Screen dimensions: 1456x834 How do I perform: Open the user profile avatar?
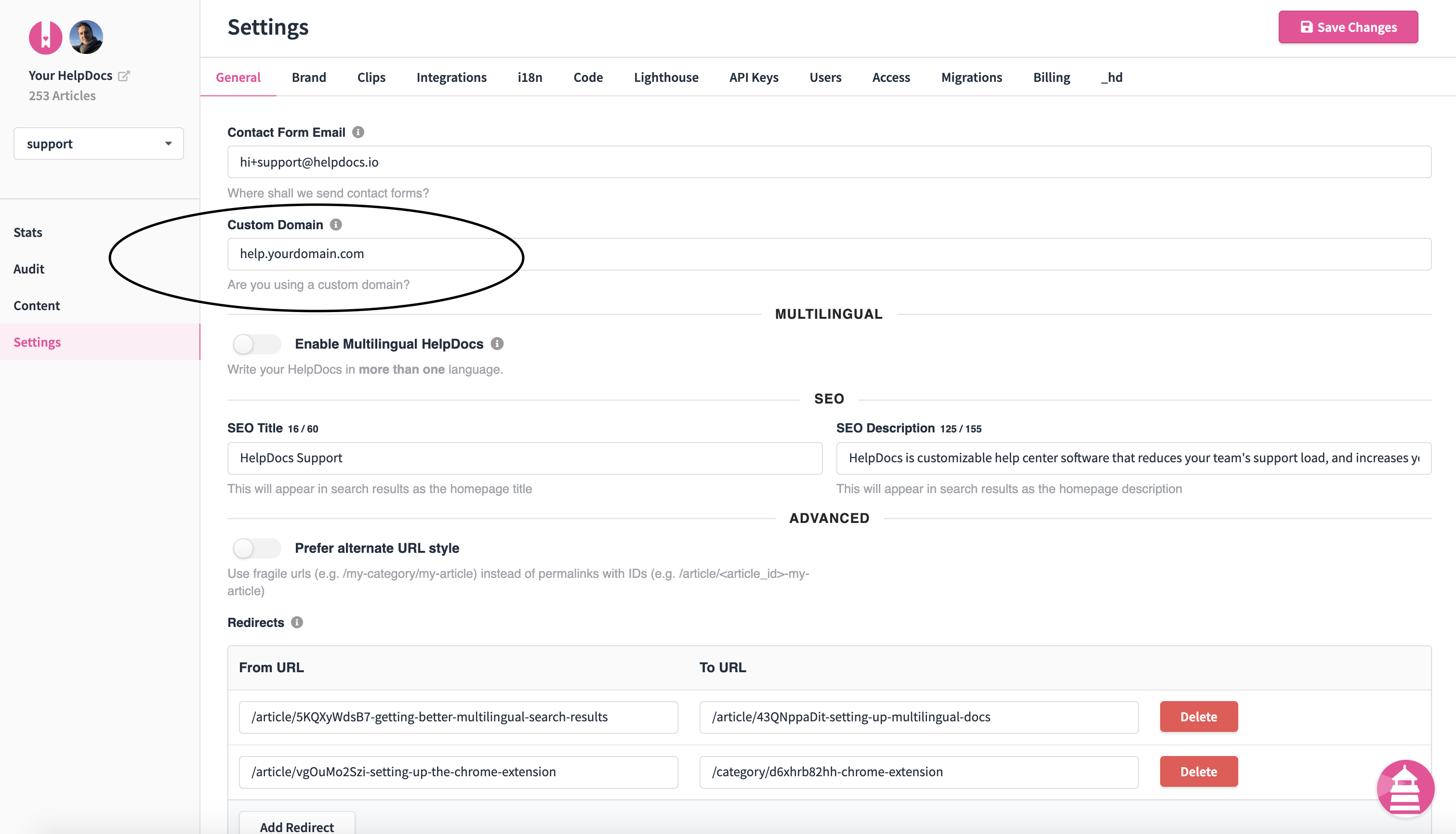(x=86, y=38)
